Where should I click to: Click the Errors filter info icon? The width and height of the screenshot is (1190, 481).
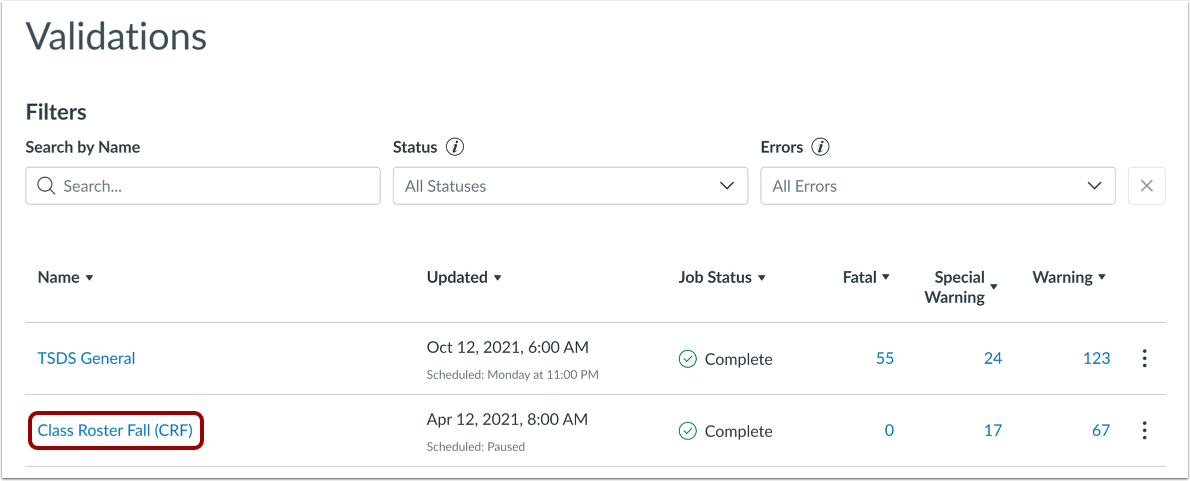tap(820, 147)
